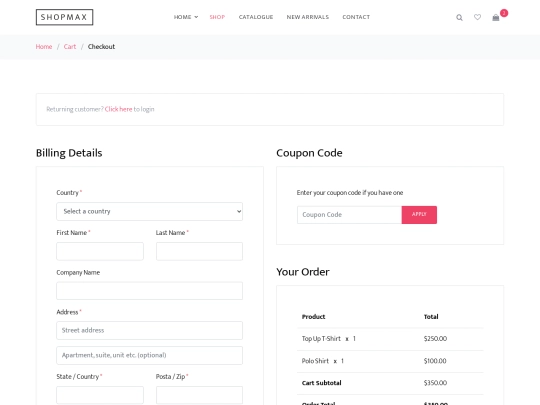The image size is (540, 405).
Task: Click the Top Up T-Shirt order row
Action: point(390,339)
